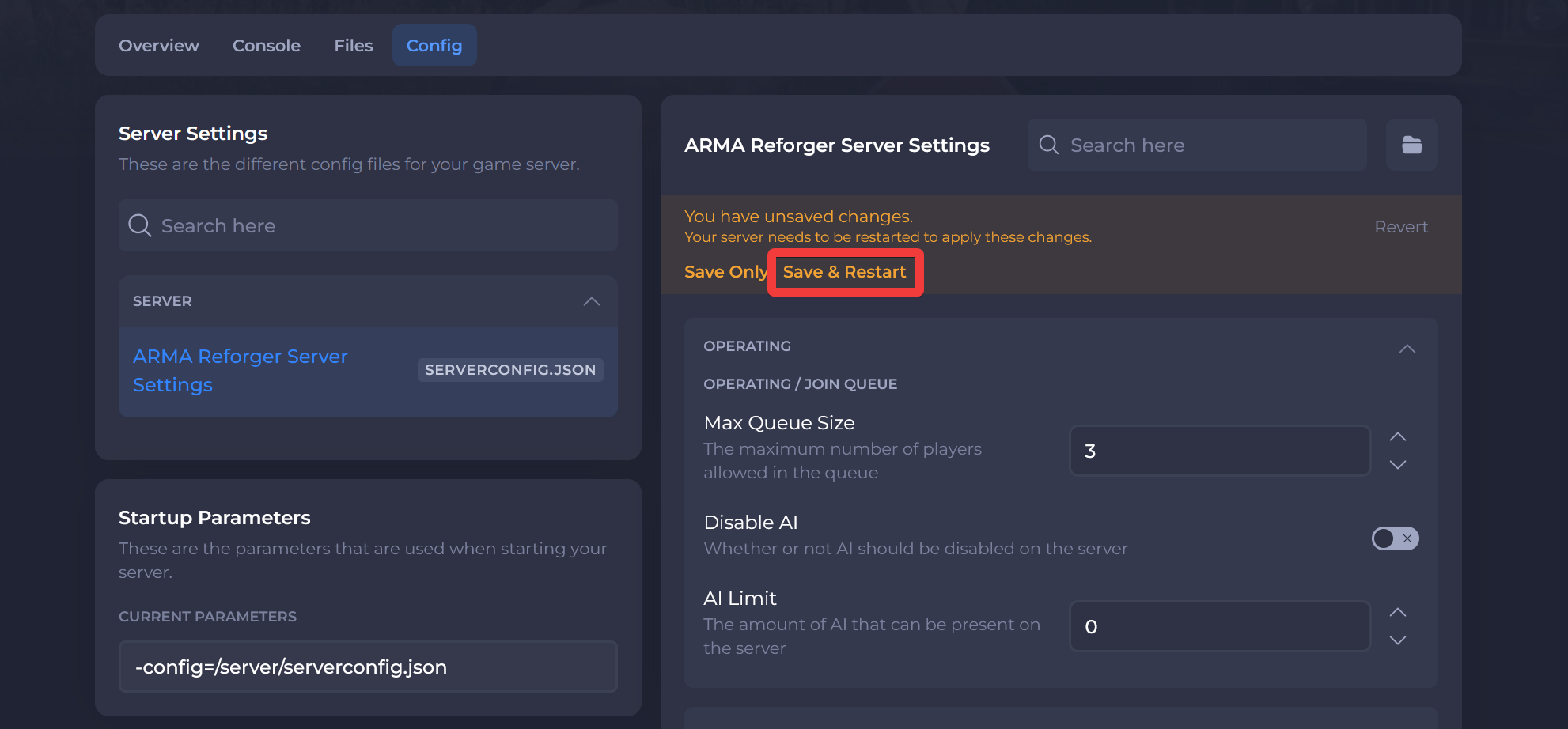Focus the ARMA Reforger settings search field
This screenshot has height=729, width=1568.
point(1197,145)
